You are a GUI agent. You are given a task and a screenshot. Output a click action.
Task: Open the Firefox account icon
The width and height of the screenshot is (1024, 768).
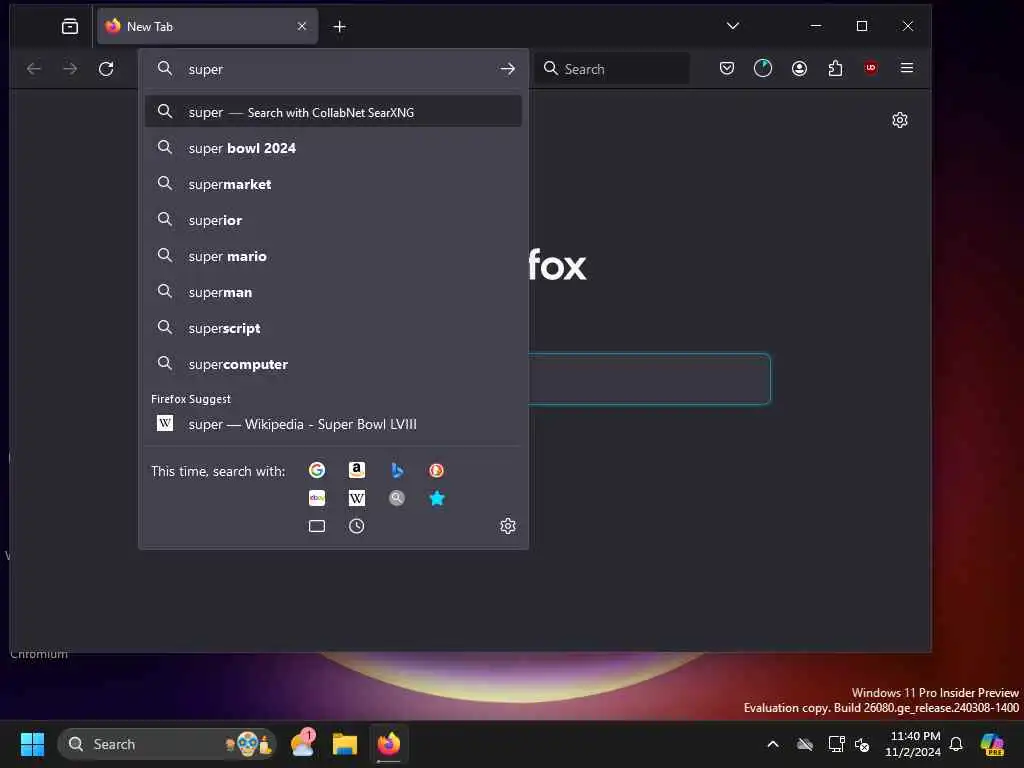tap(799, 68)
